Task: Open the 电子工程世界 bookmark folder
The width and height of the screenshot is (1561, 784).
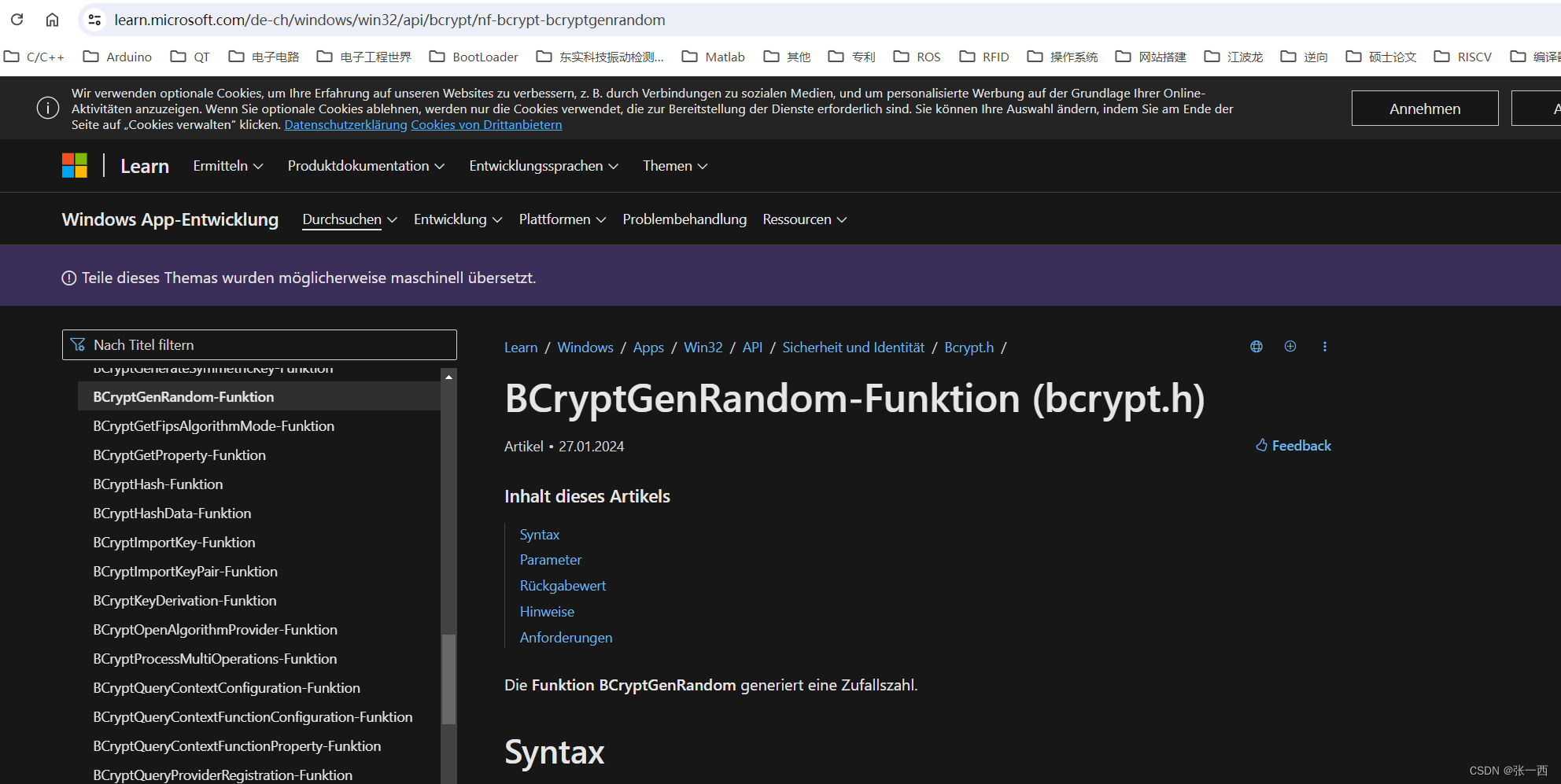Action: click(364, 57)
